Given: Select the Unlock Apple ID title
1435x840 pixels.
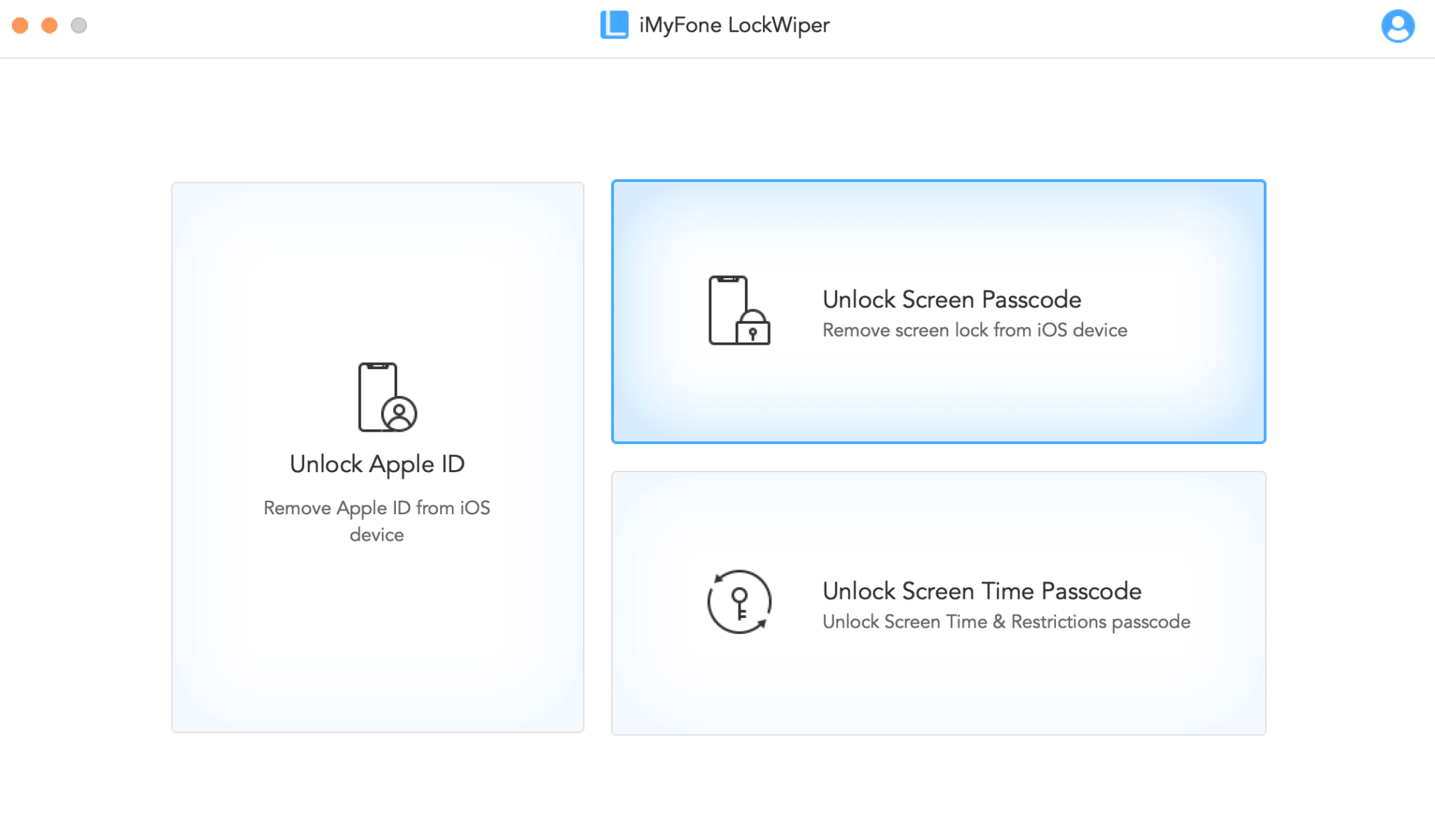Looking at the screenshot, I should 377,464.
